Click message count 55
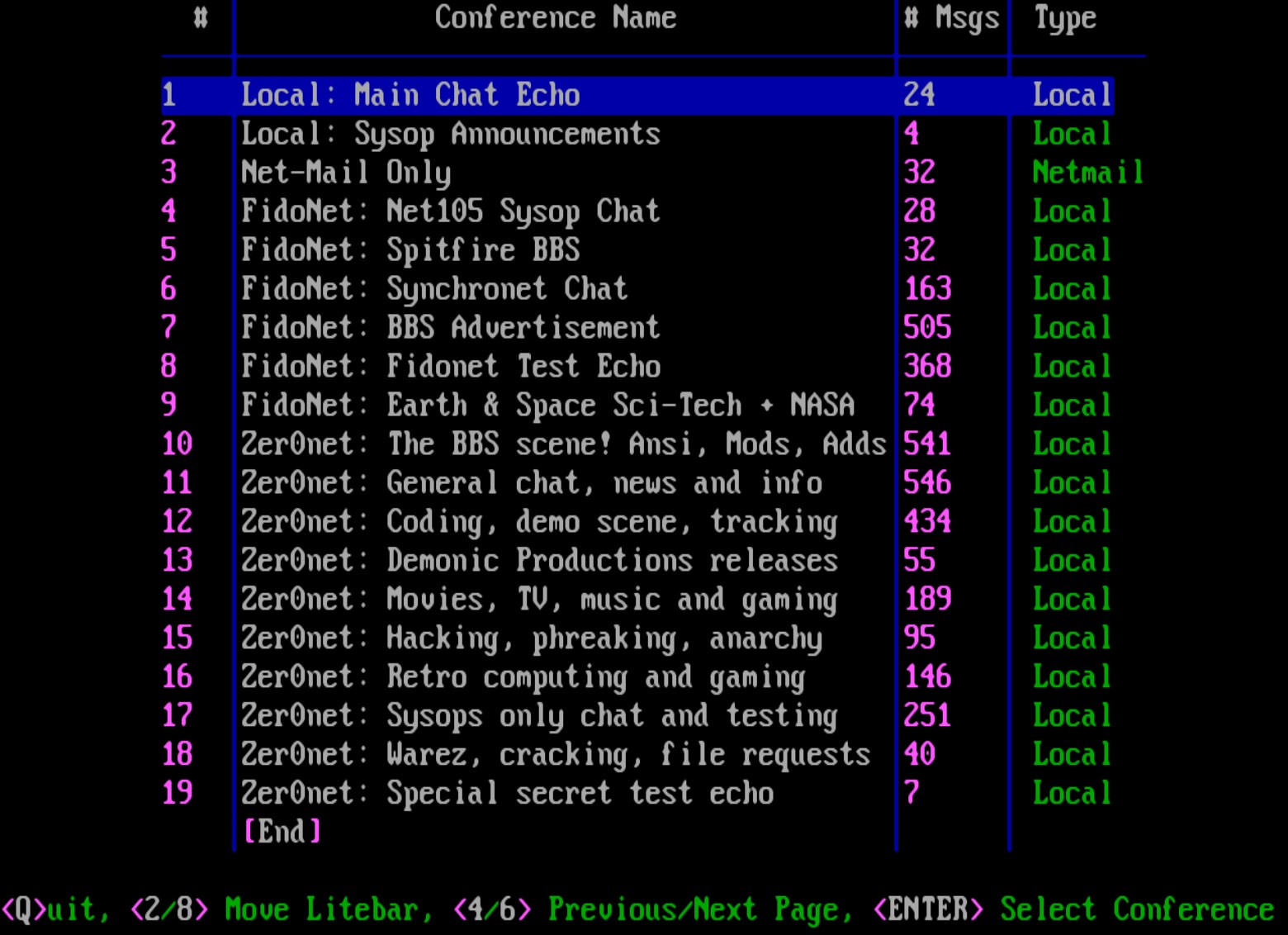The image size is (1288, 935). (x=919, y=561)
